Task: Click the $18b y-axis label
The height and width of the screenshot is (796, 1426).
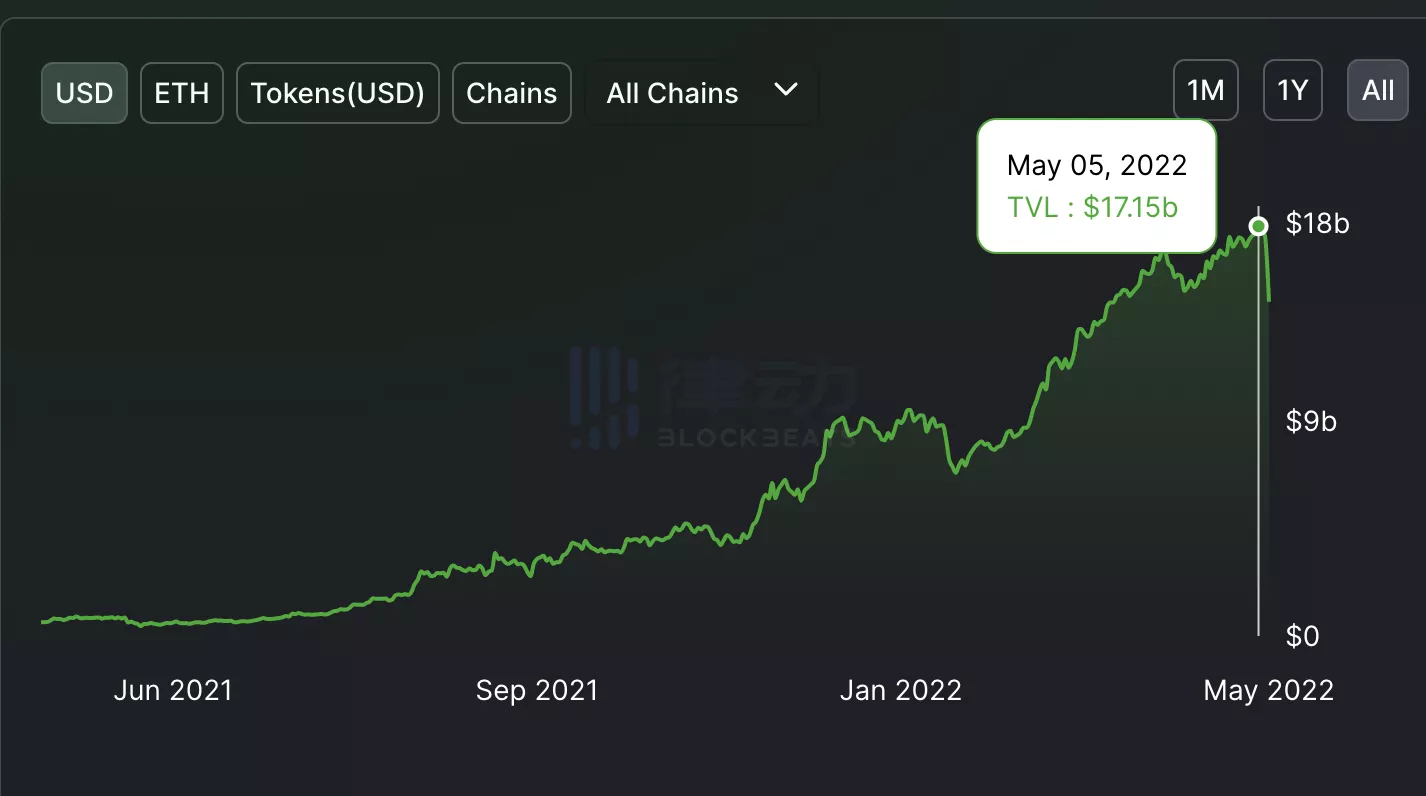Action: pos(1317,223)
